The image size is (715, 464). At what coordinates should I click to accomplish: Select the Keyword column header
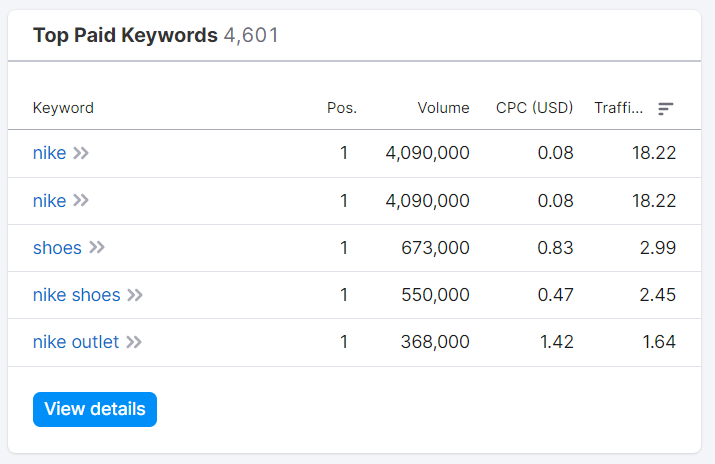point(63,108)
